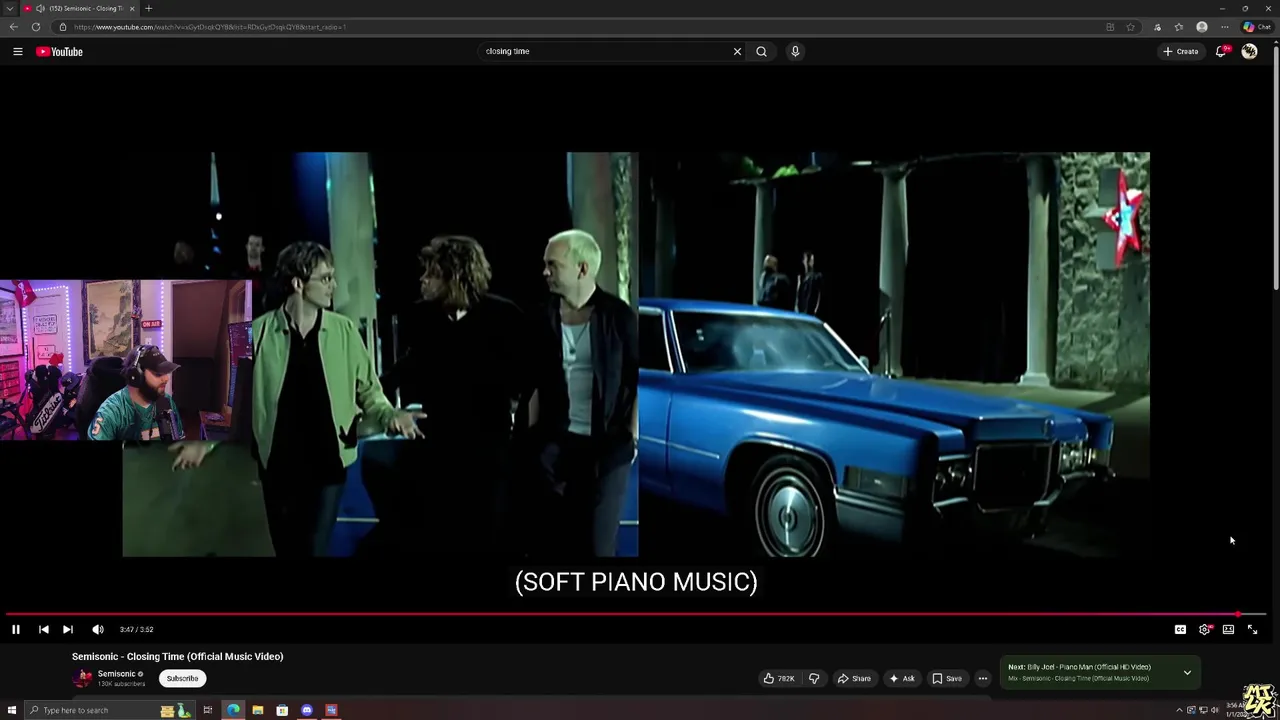Image resolution: width=1280 pixels, height=720 pixels.
Task: Bookmark this page with the star icon
Action: pyautogui.click(x=1131, y=27)
